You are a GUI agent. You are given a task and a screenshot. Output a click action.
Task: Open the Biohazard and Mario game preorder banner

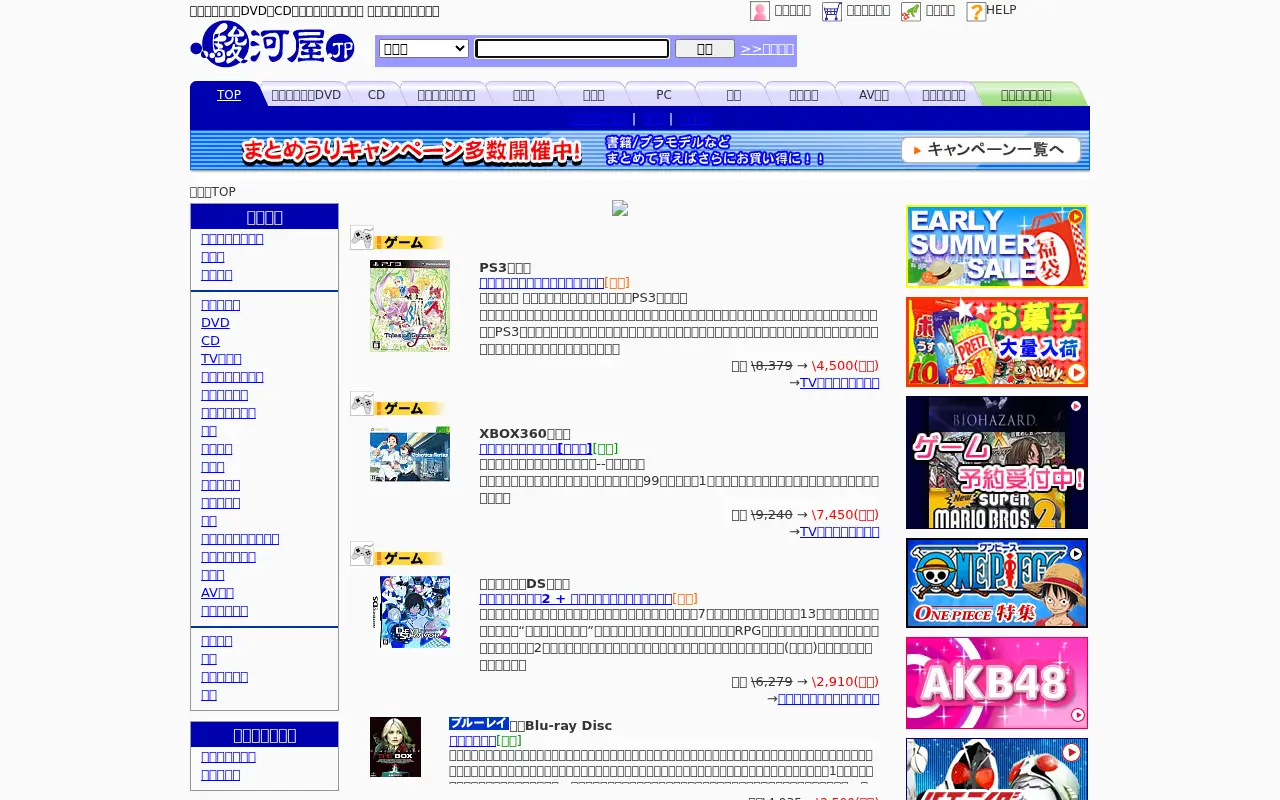tap(997, 462)
